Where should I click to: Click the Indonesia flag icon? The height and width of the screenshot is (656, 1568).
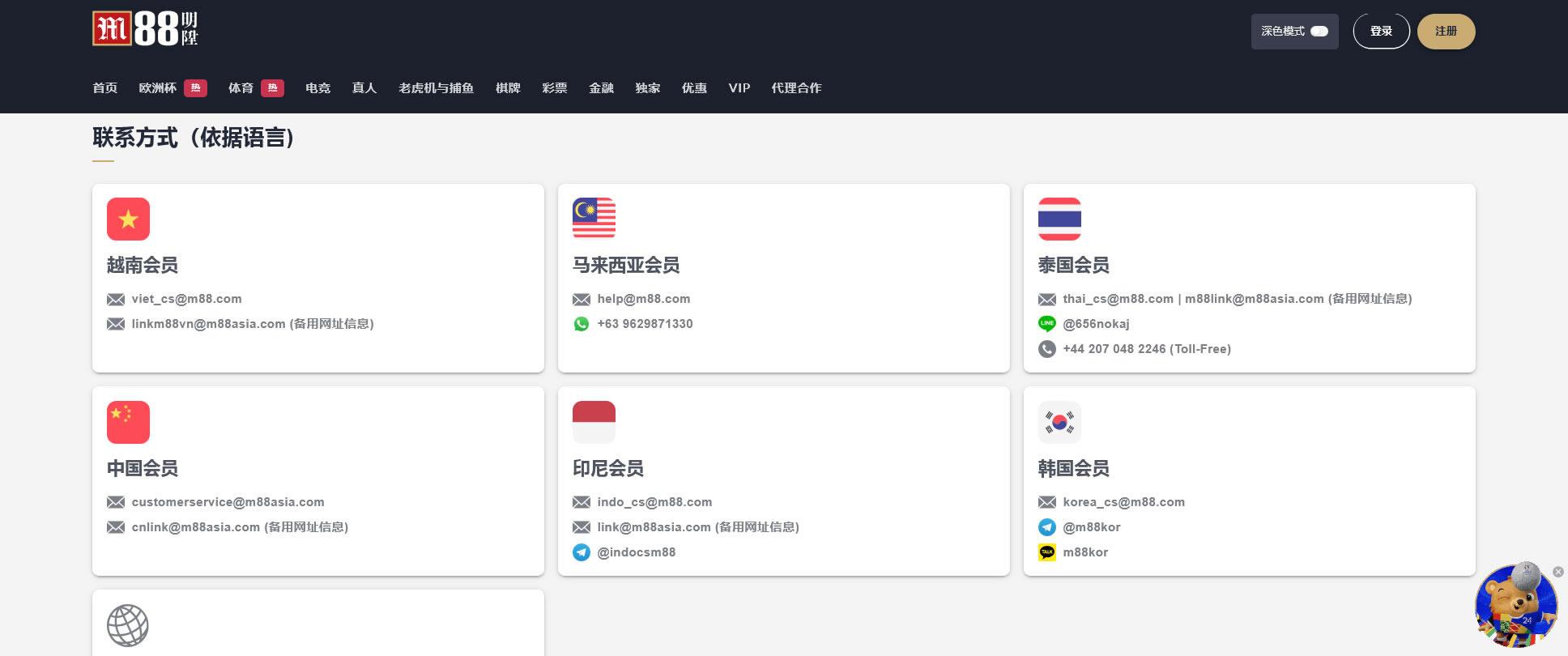click(594, 422)
